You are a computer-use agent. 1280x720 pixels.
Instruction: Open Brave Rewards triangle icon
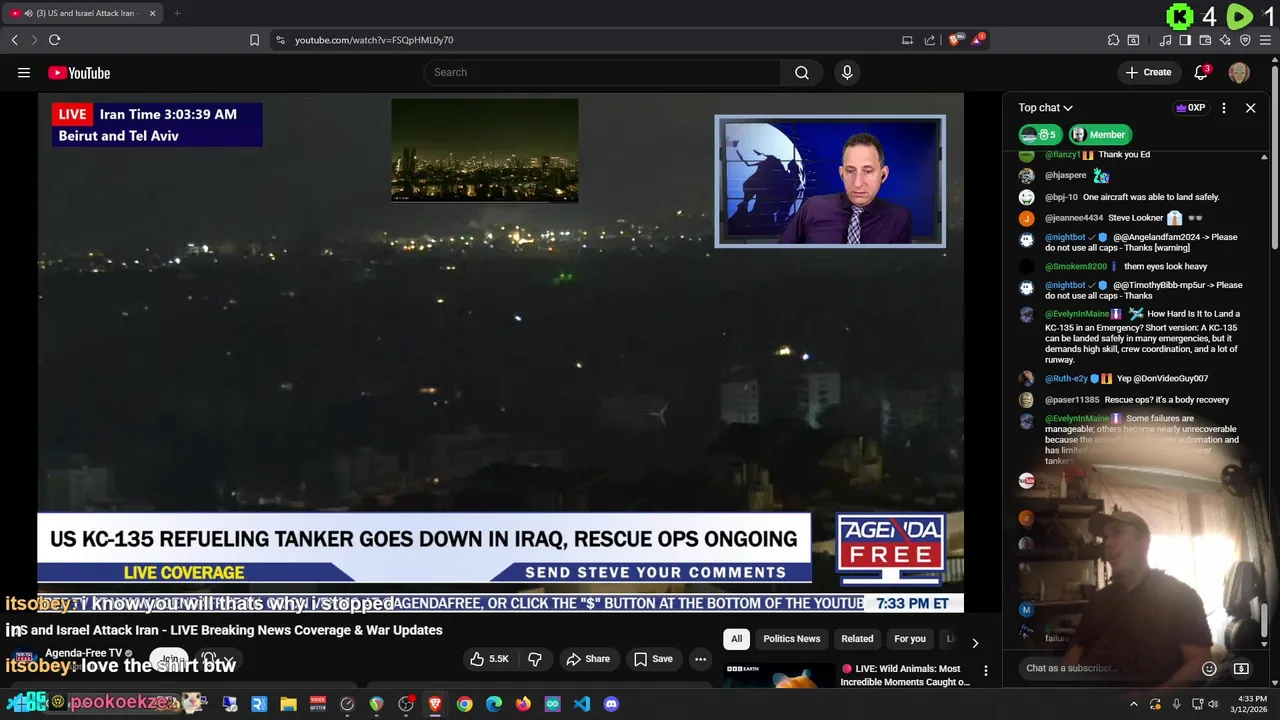pyautogui.click(x=979, y=40)
